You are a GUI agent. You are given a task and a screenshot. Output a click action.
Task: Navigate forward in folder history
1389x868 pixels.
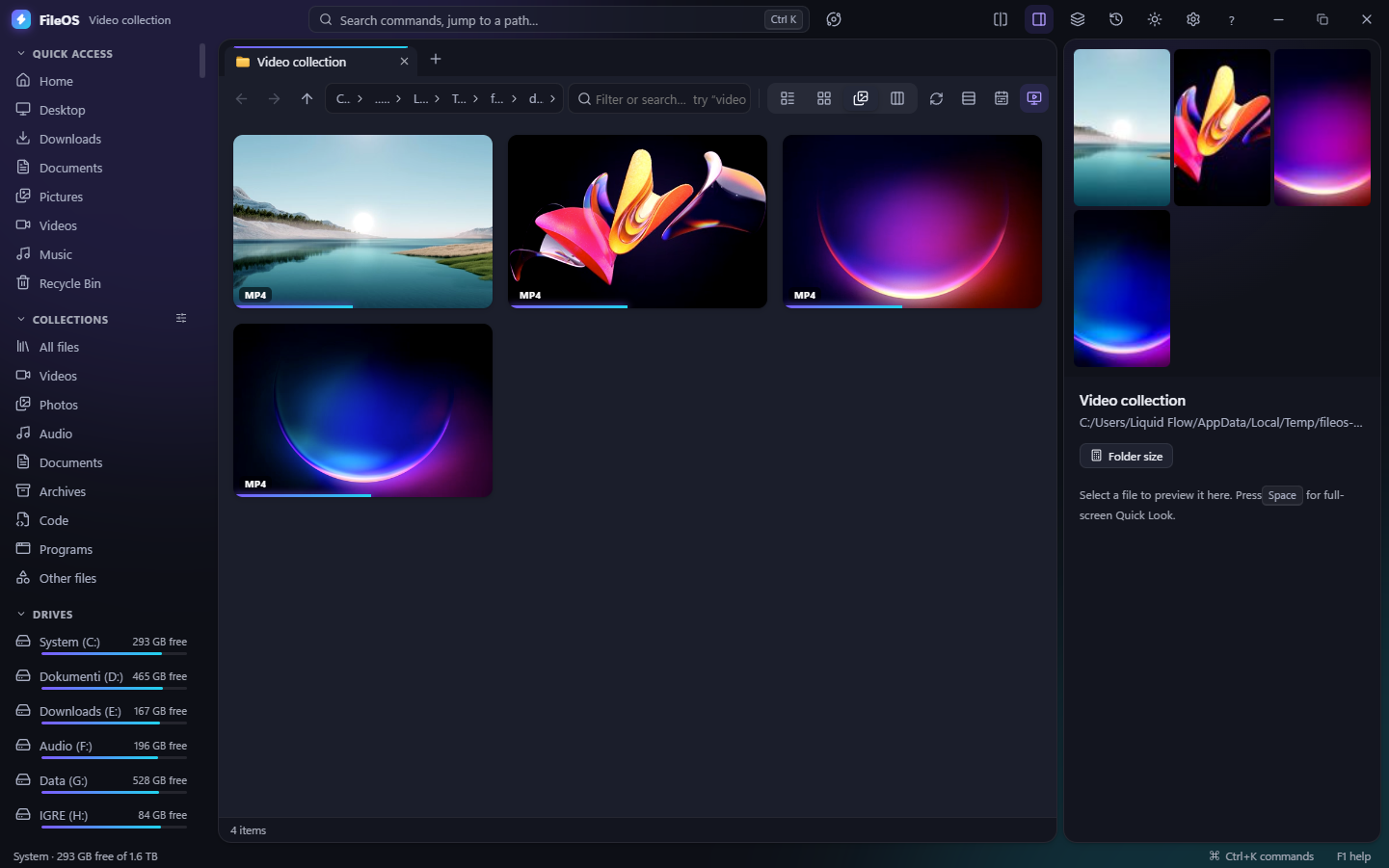coord(274,98)
